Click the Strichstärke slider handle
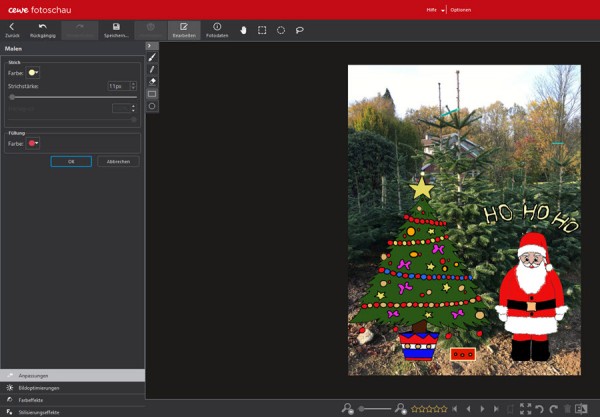The image size is (600, 417). click(12, 97)
